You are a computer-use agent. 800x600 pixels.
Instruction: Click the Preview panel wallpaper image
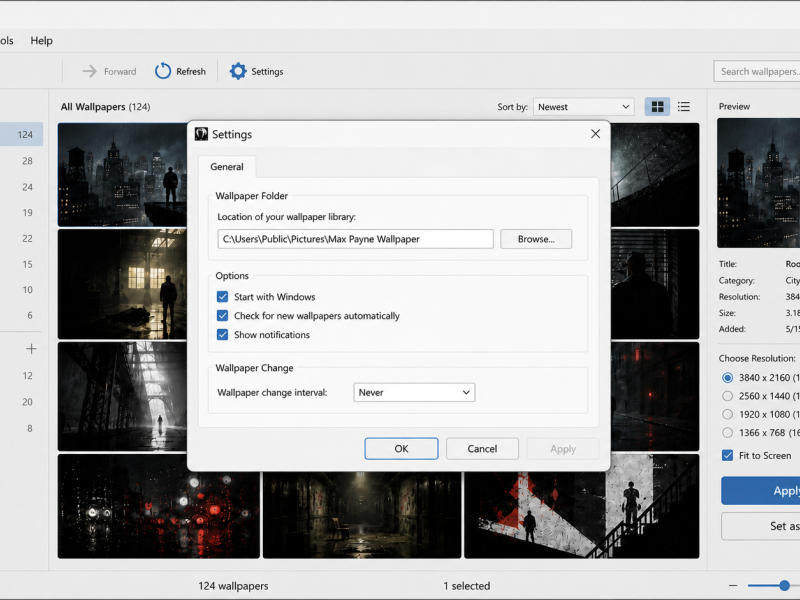click(759, 183)
